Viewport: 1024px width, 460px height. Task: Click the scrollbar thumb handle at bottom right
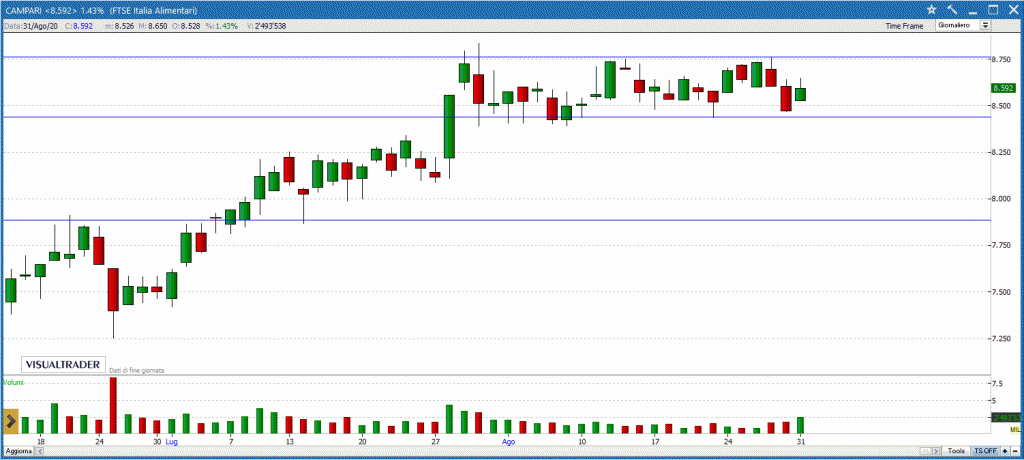(925, 451)
